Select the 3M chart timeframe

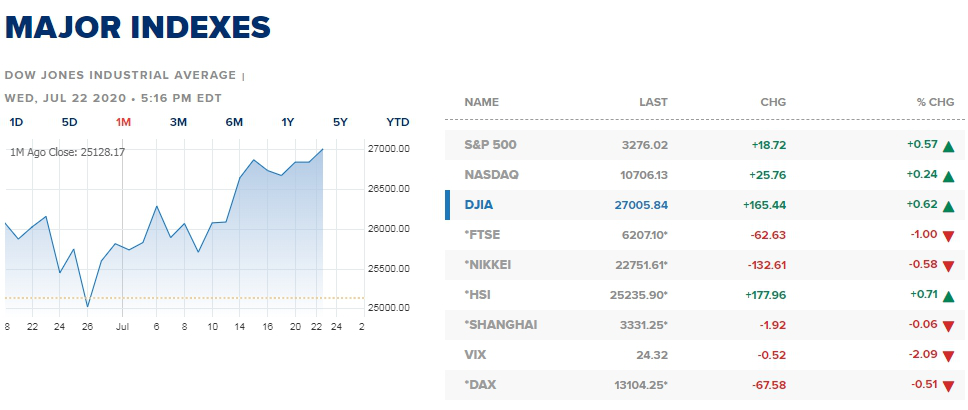[178, 122]
